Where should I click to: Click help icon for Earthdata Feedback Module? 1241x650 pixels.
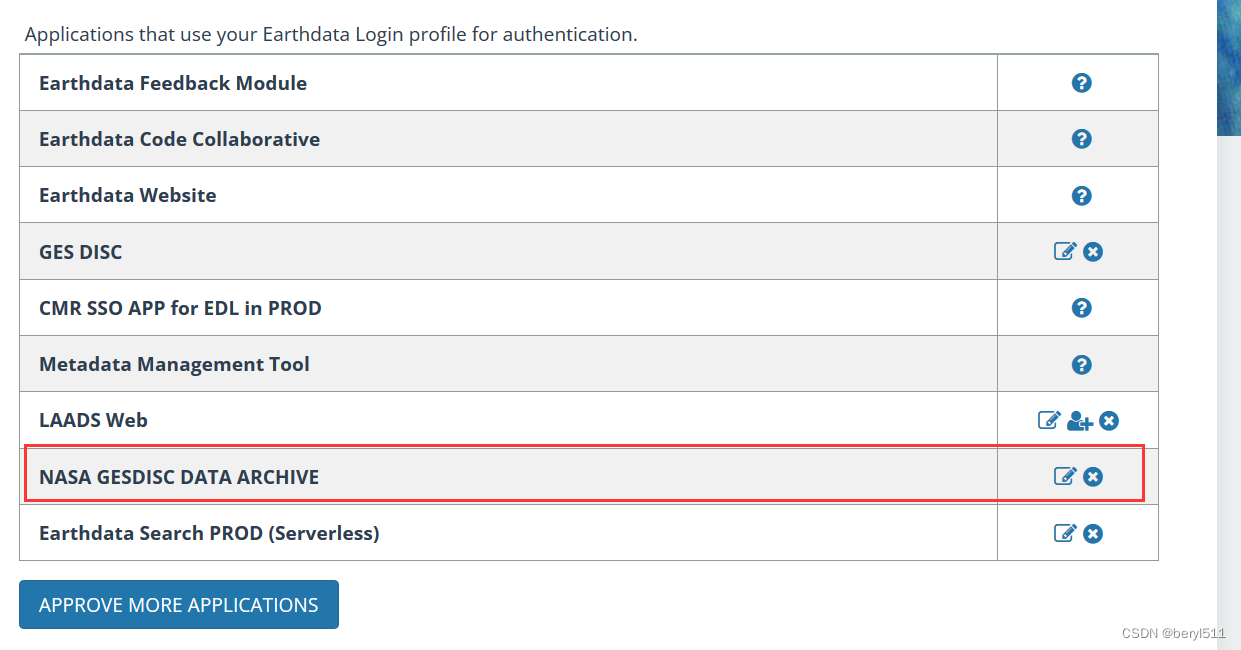coord(1081,83)
